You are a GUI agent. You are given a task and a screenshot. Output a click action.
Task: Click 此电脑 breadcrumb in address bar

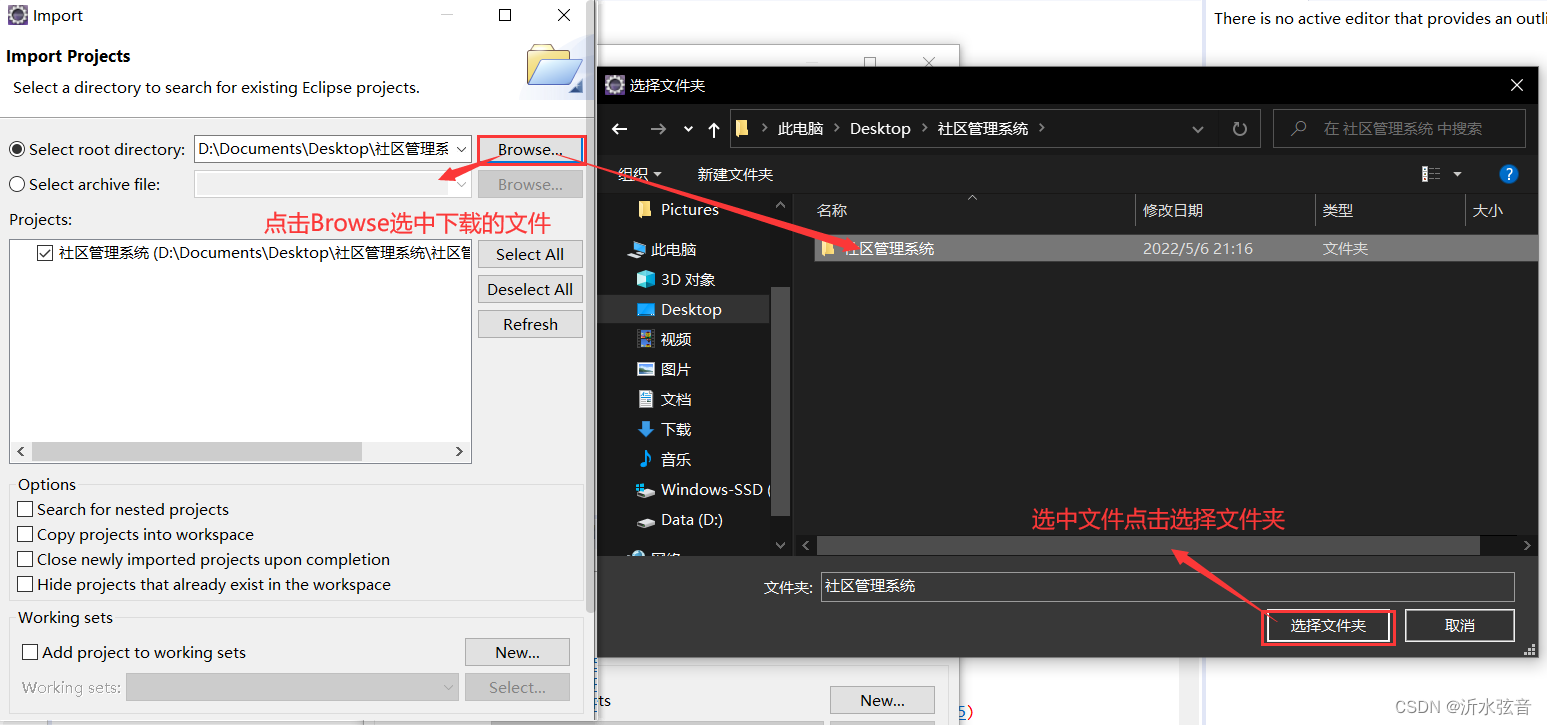point(801,129)
